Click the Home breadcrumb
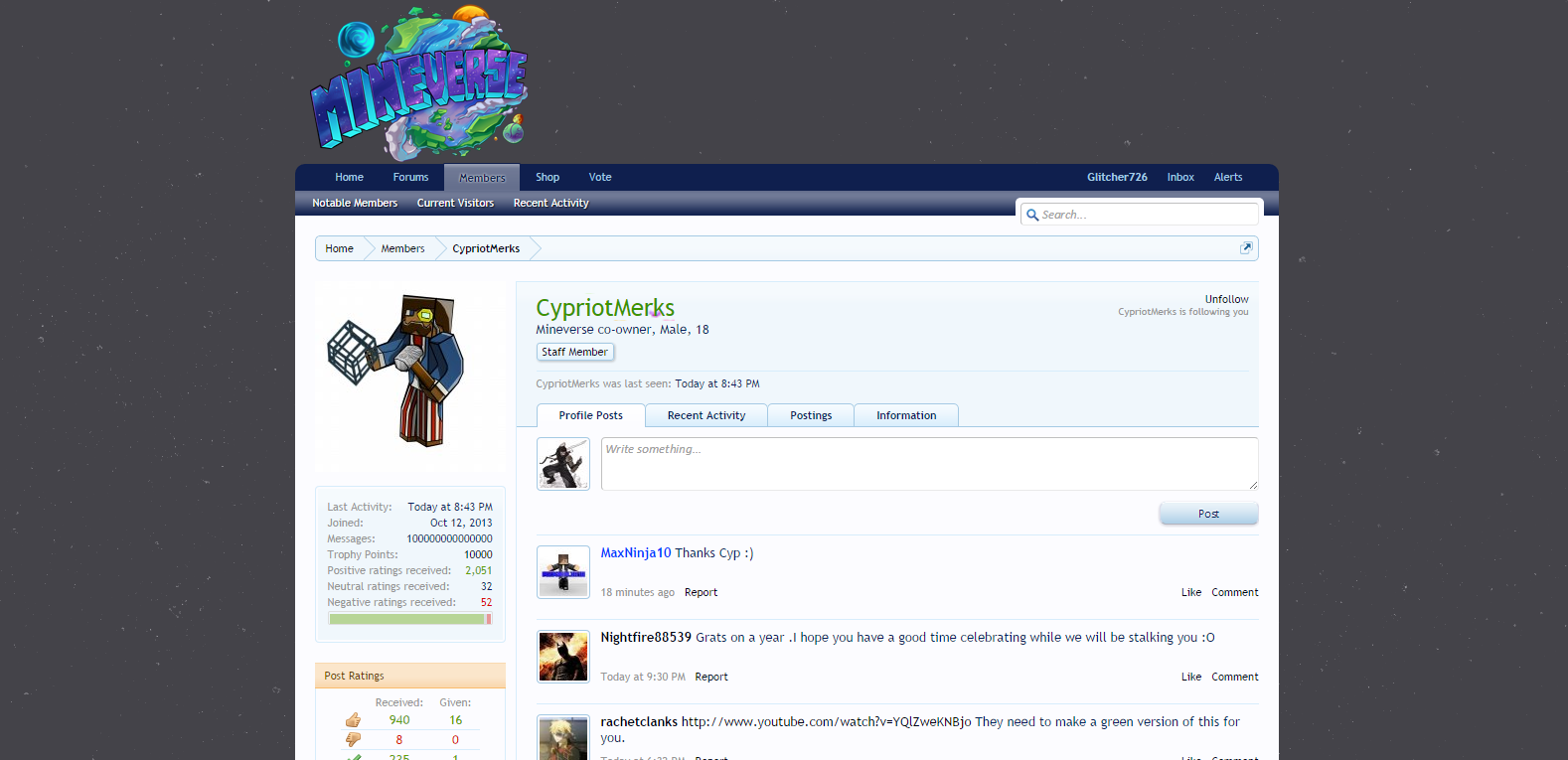Viewport: 1568px width, 760px height. point(339,248)
